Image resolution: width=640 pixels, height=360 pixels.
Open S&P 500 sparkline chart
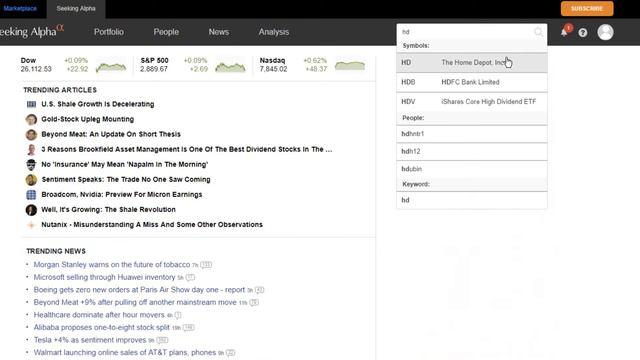(231, 66)
